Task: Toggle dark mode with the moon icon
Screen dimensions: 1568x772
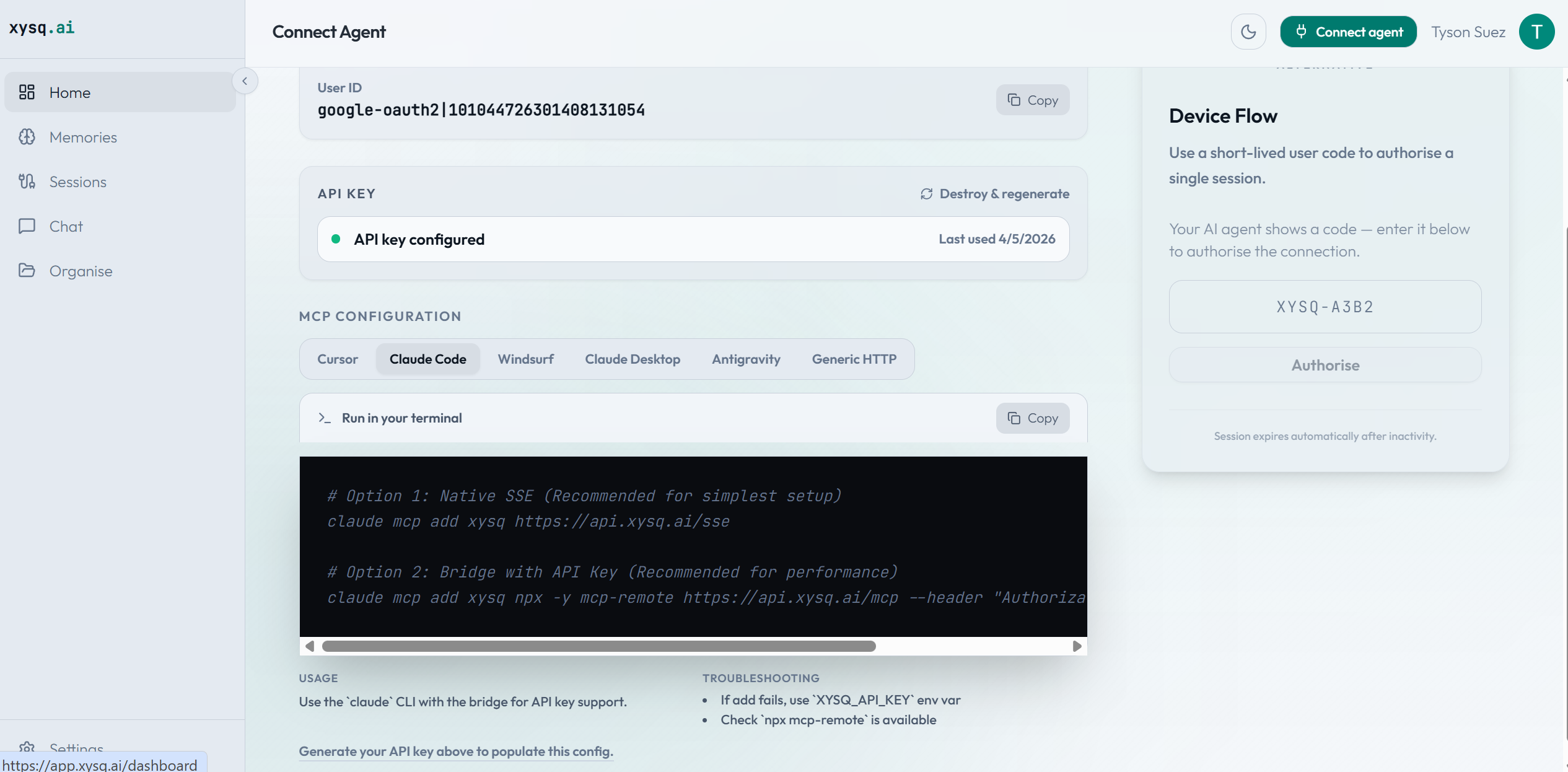Action: coord(1248,31)
